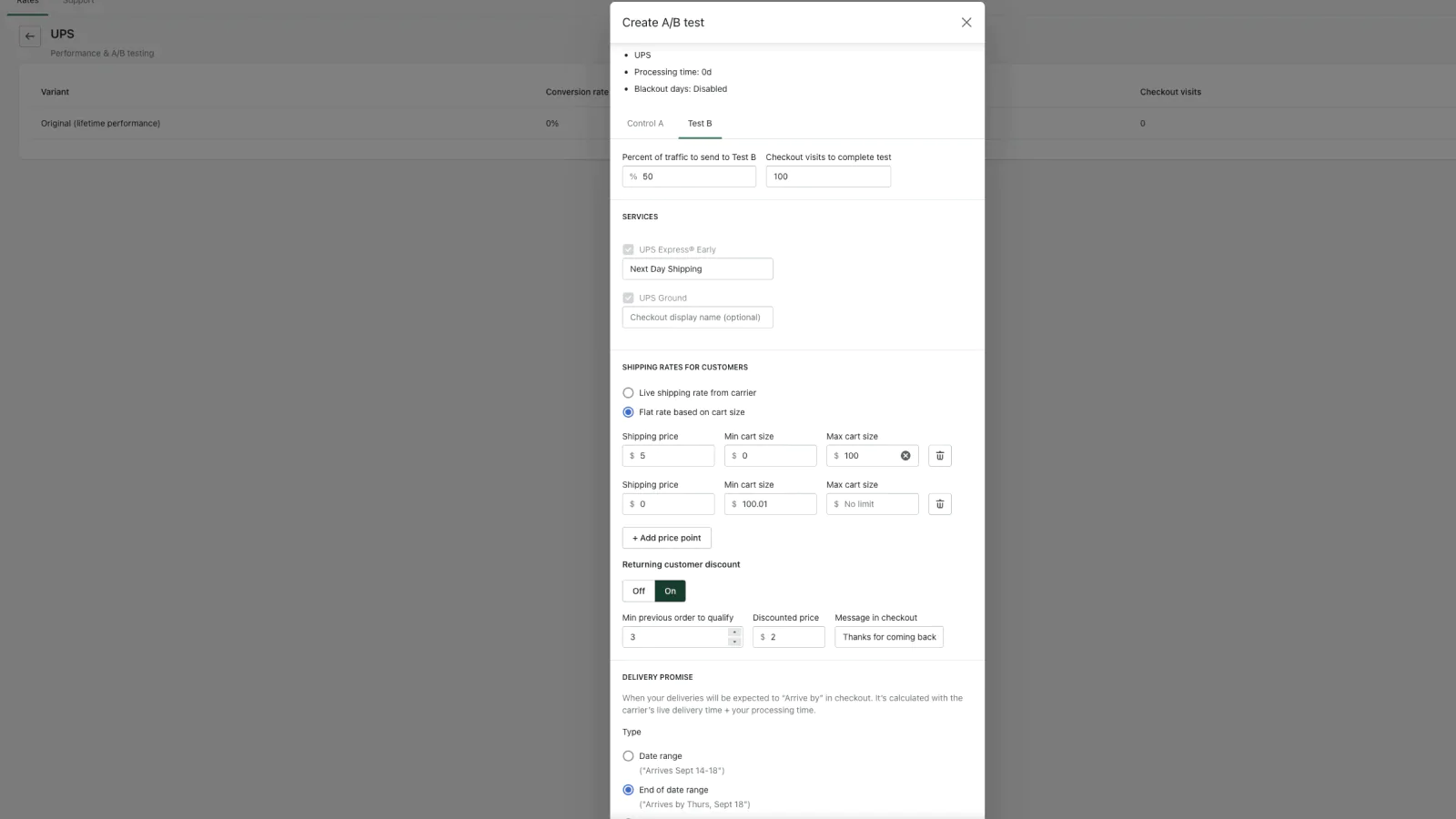
Task: Click + Add price point button
Action: [x=667, y=538]
